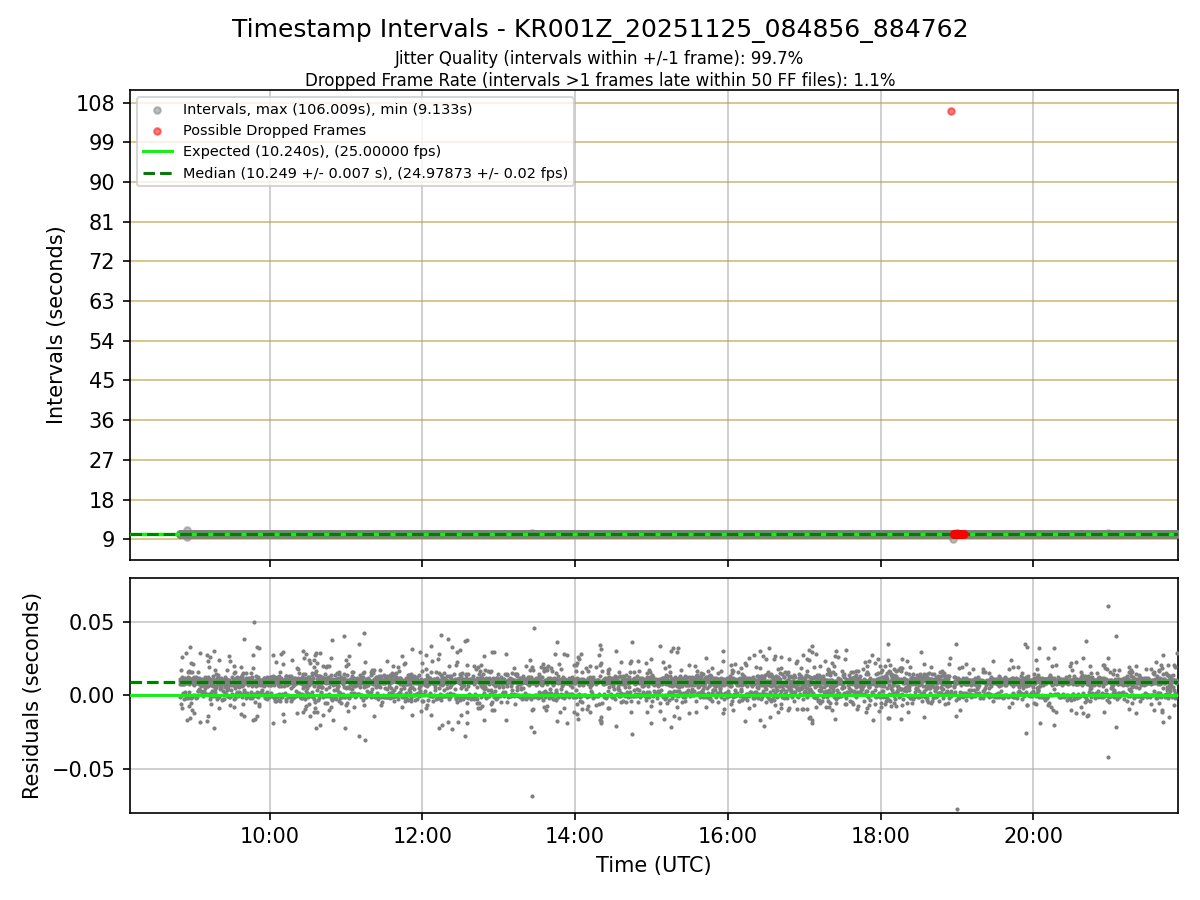This screenshot has width=1200, height=900.
Task: Click the solid green line sample in legend
Action: click(x=157, y=152)
